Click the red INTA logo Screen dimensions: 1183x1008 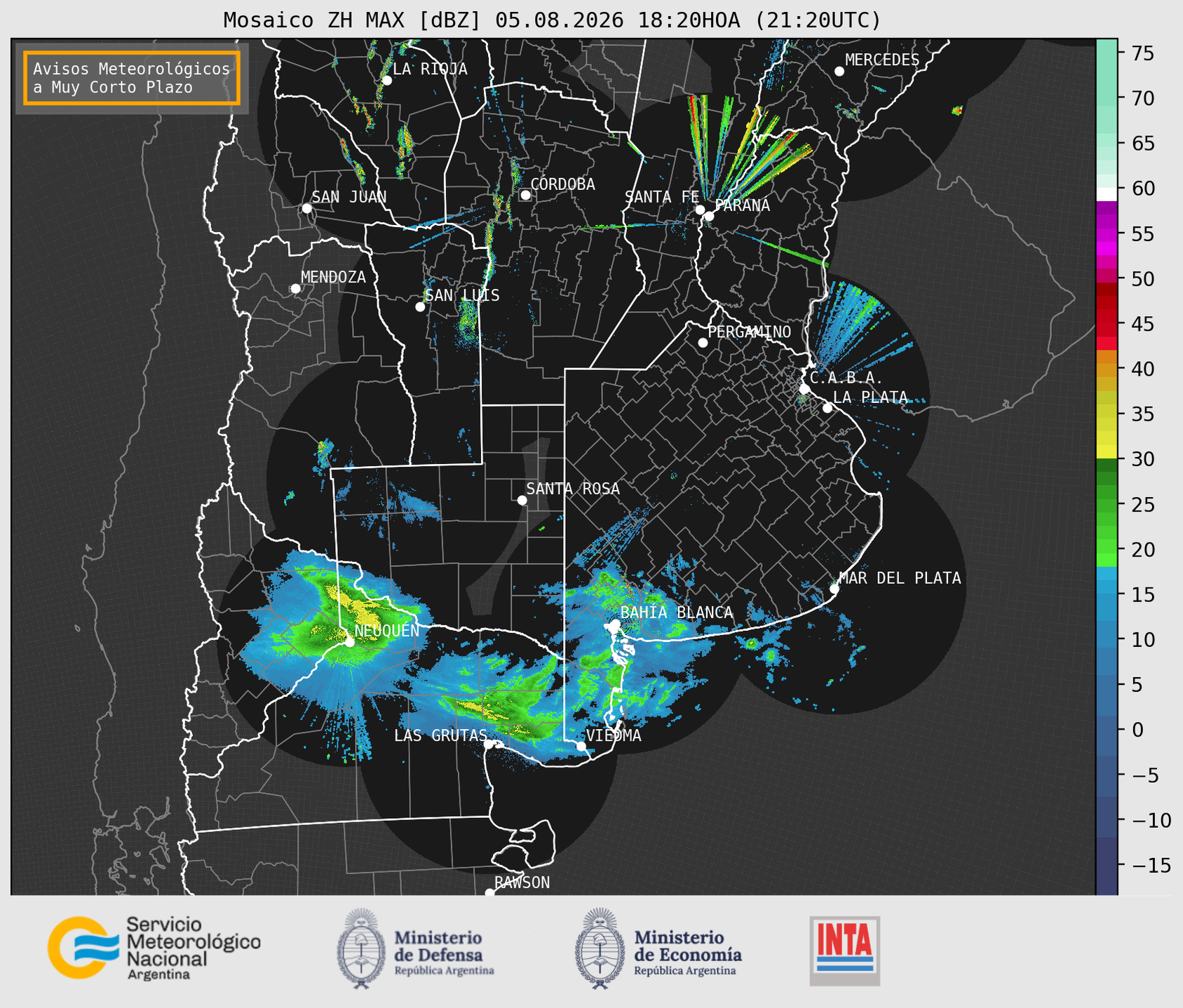844,951
